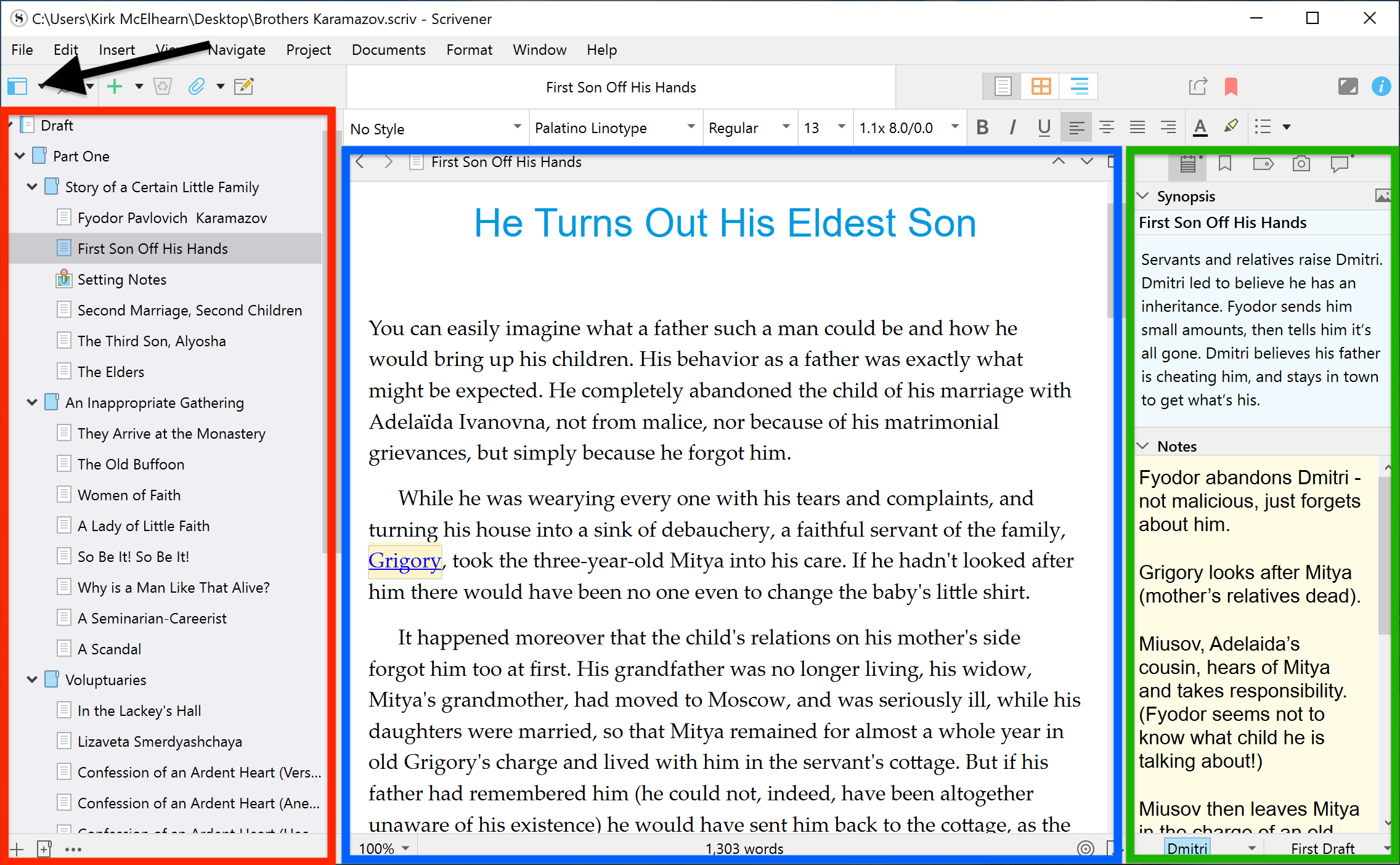Toggle italic formatting
This screenshot has height=865, width=1400.
1012,128
